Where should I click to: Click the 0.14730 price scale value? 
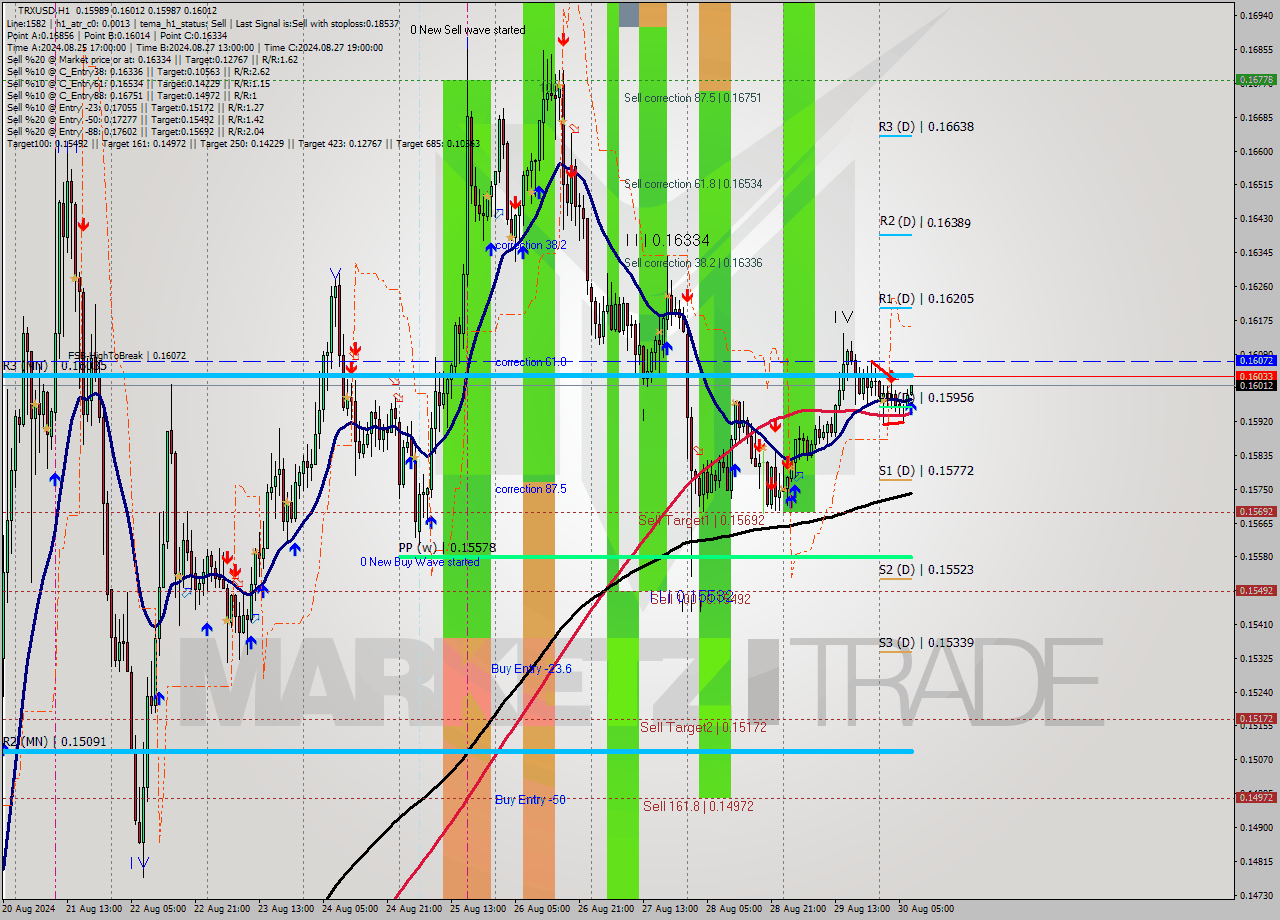coord(1256,895)
